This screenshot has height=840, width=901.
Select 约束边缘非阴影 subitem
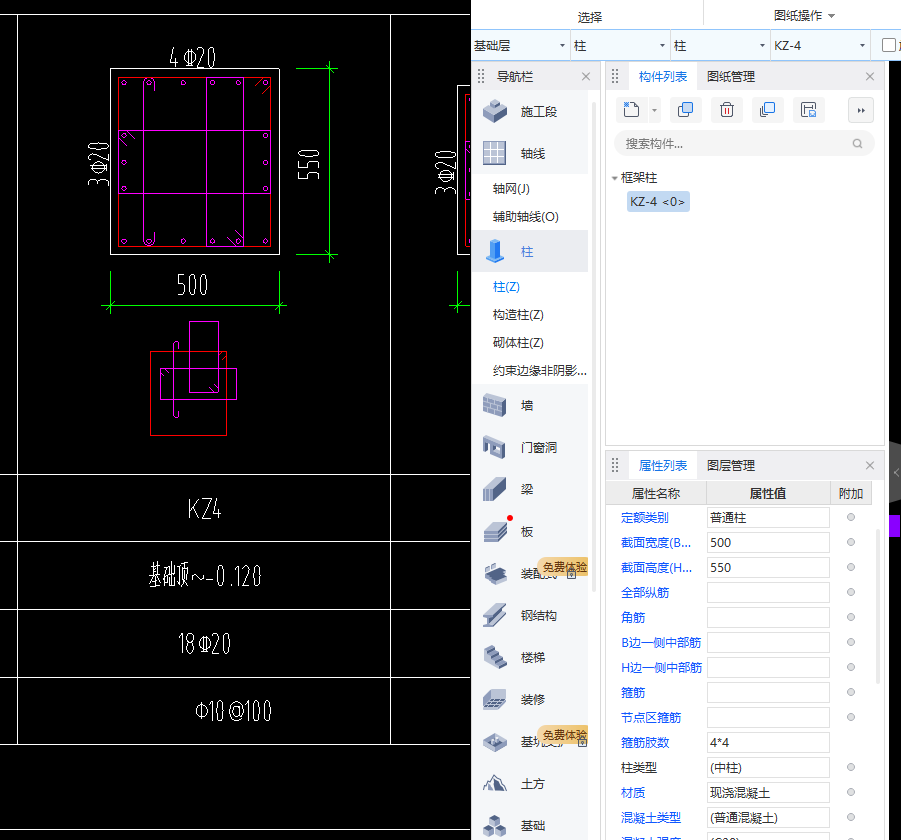[540, 371]
